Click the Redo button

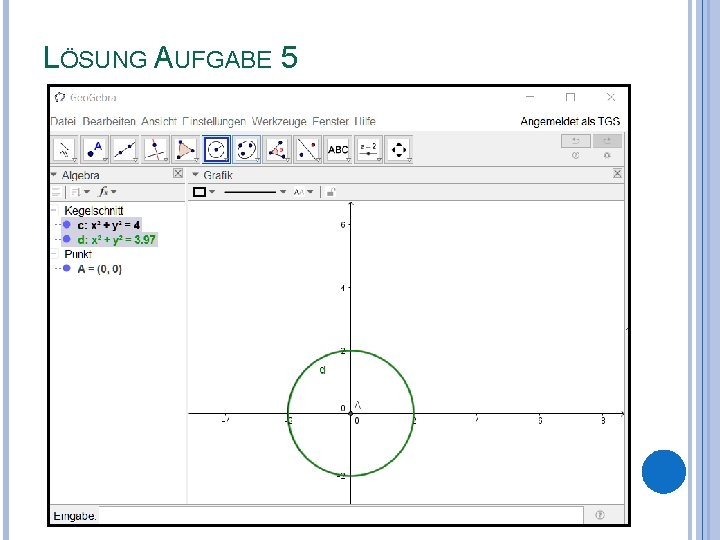tap(607, 141)
